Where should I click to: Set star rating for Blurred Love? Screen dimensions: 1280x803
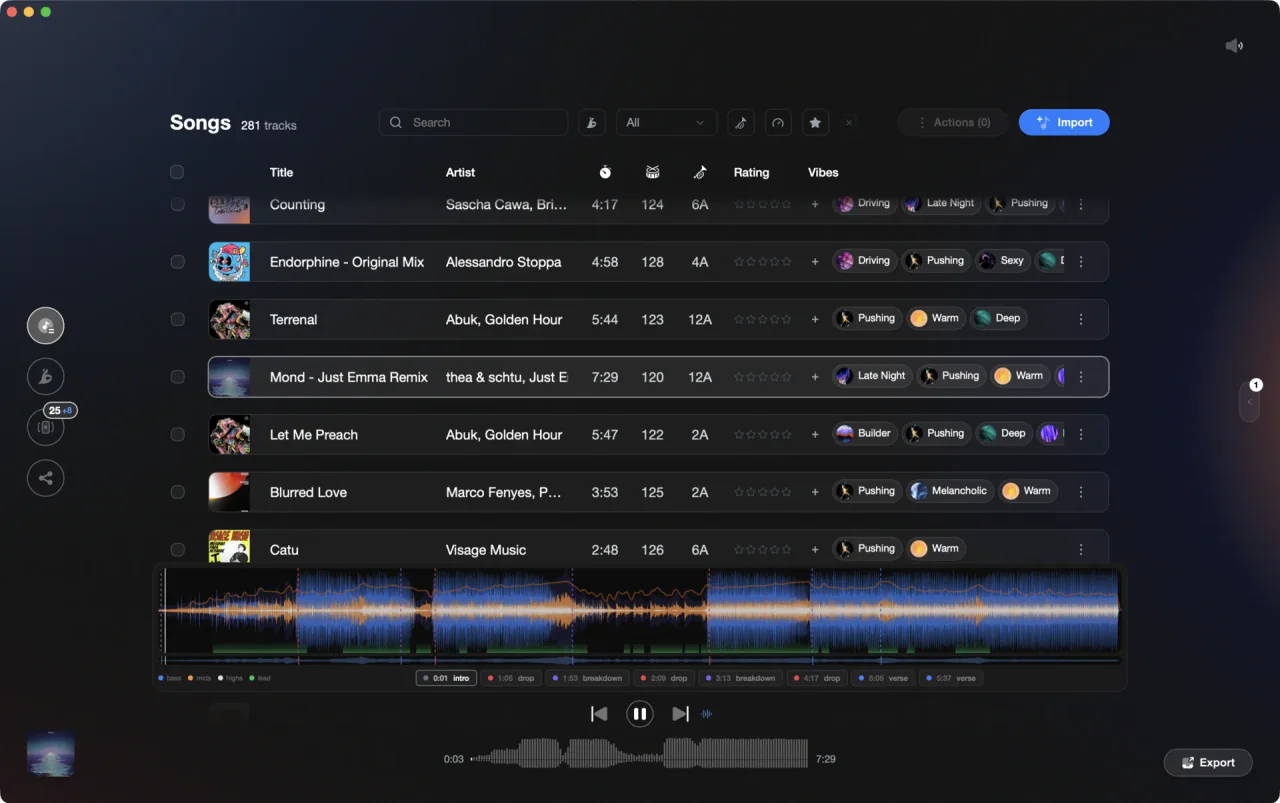click(x=762, y=492)
